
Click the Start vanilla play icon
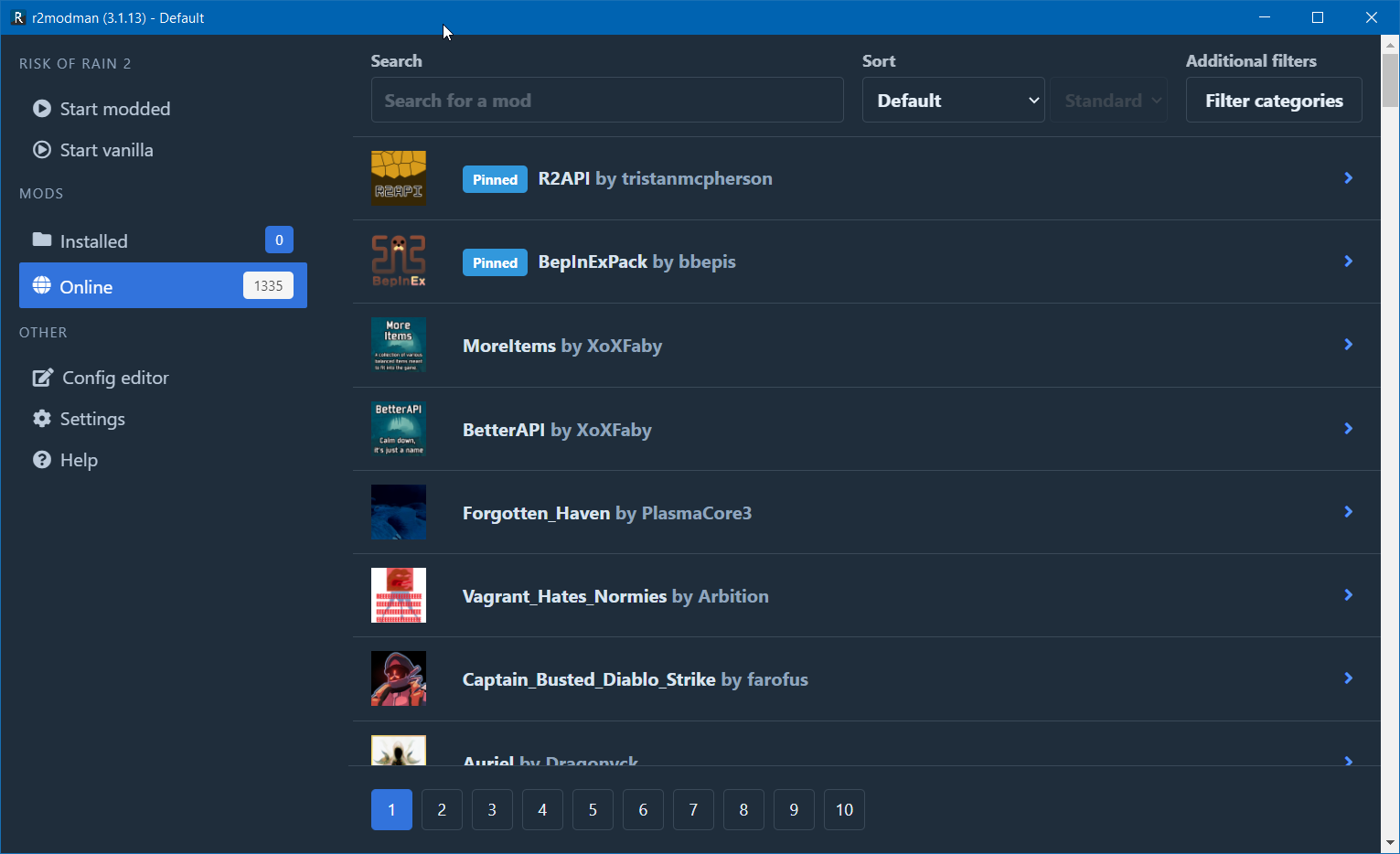pos(42,150)
